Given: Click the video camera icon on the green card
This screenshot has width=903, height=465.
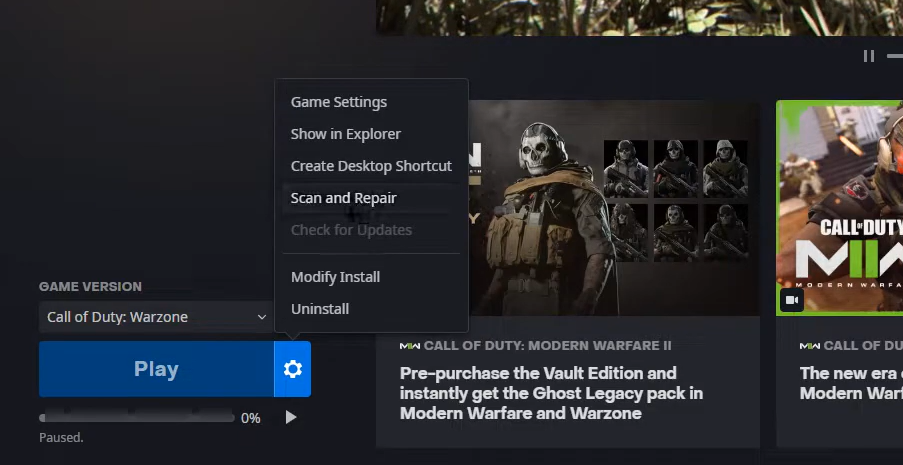Looking at the screenshot, I should [x=792, y=300].
